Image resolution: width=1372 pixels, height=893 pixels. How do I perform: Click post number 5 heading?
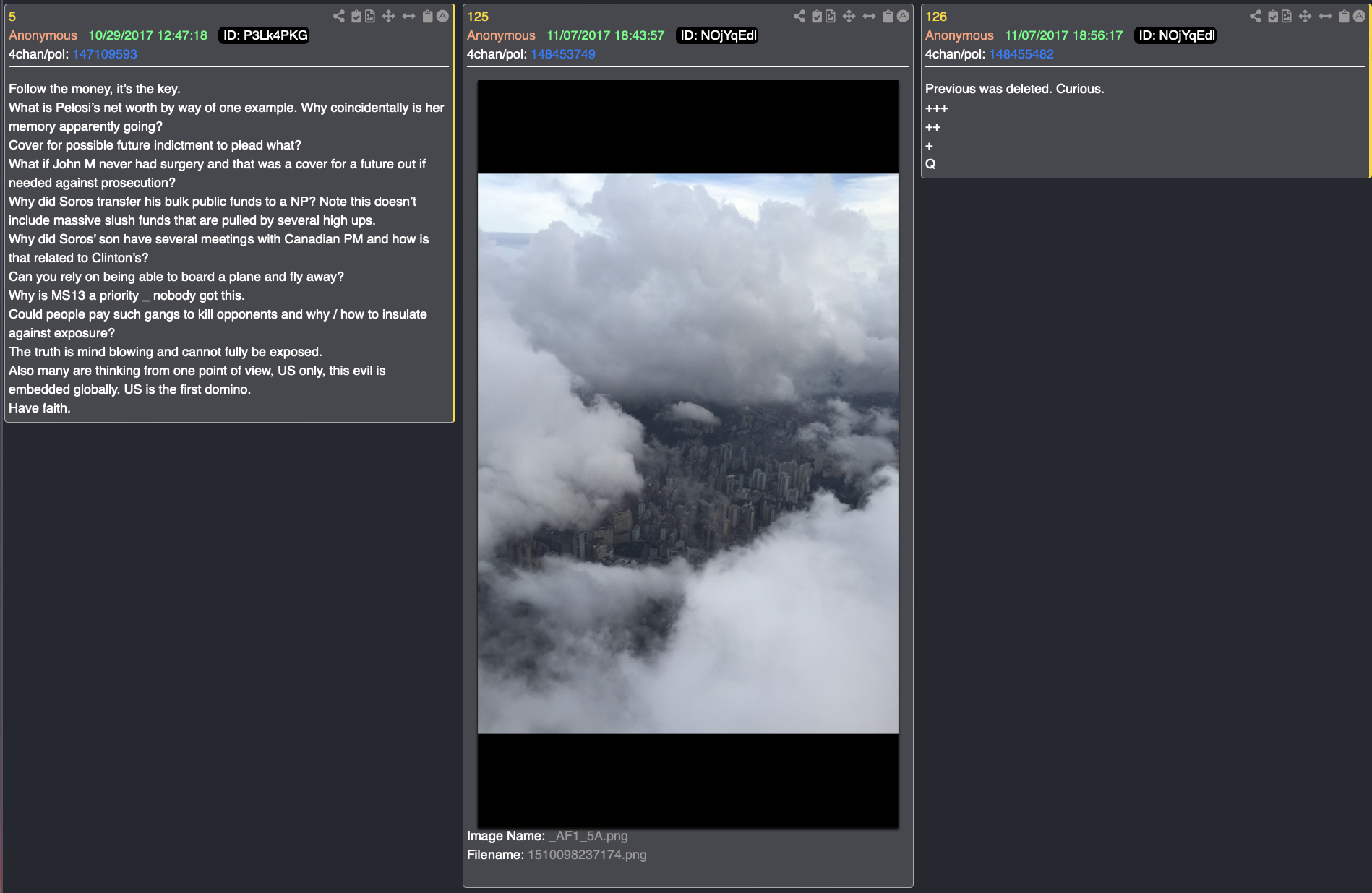[12, 17]
